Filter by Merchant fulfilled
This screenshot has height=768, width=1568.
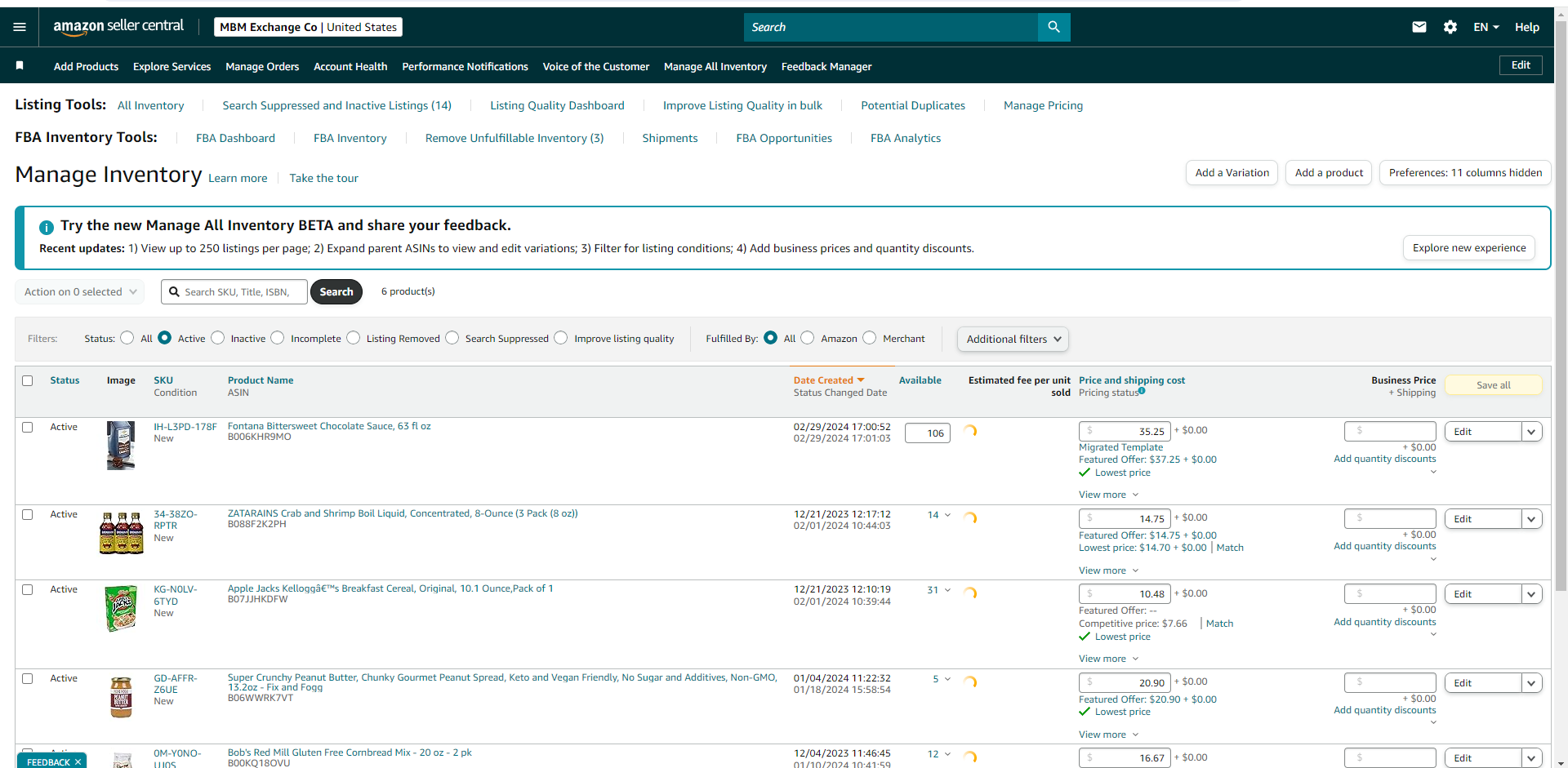(870, 338)
